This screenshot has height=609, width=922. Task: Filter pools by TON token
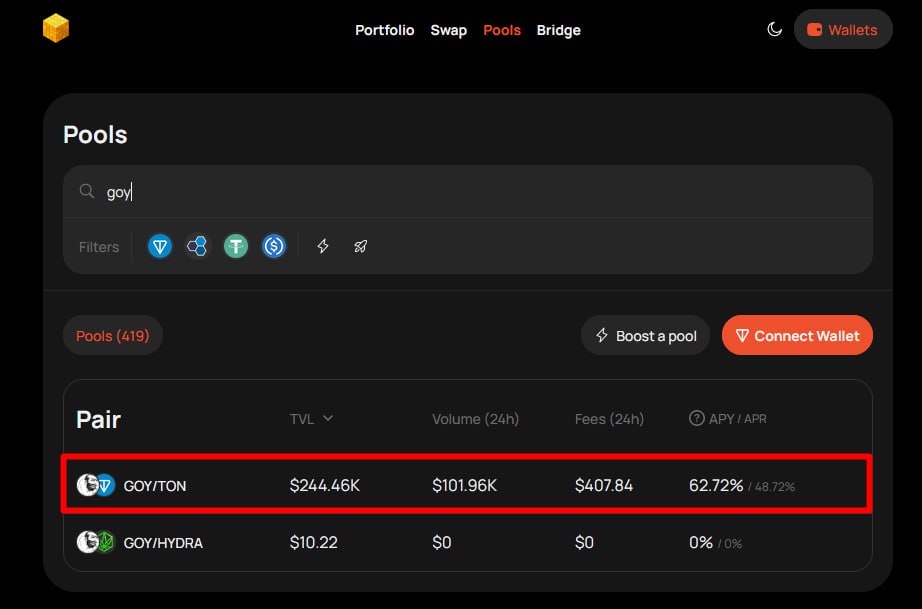pyautogui.click(x=159, y=246)
